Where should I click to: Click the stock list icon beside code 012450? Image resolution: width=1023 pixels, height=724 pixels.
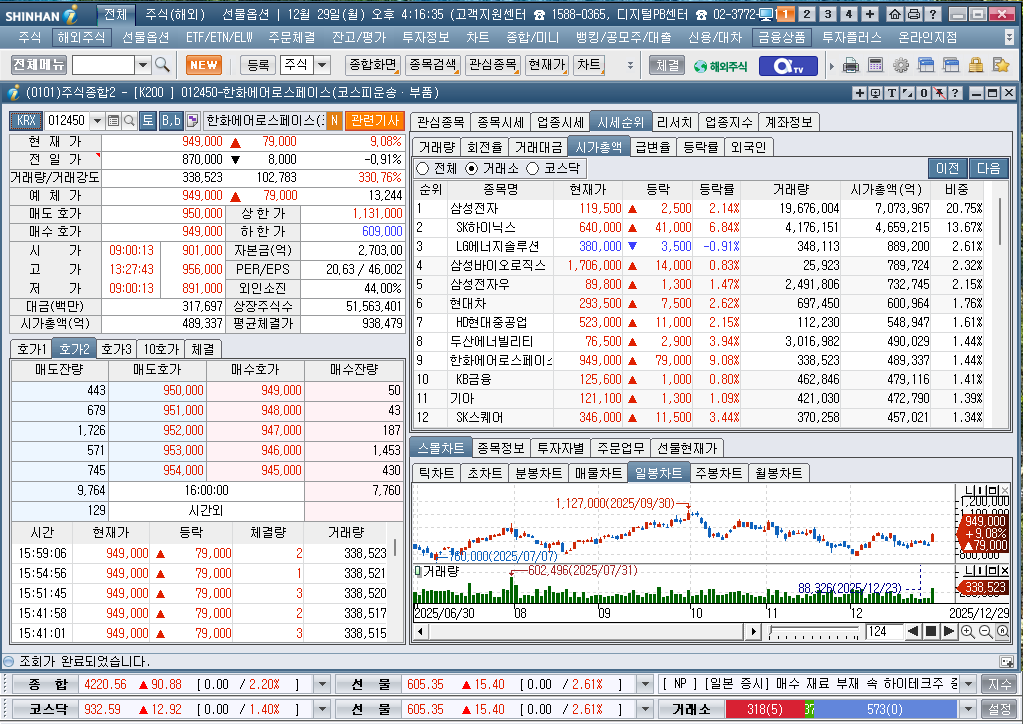click(114, 121)
